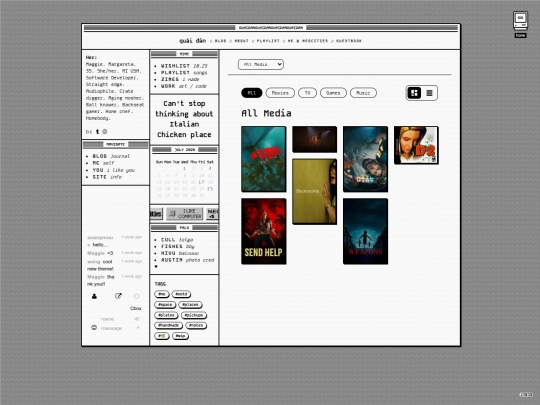Open YOU i like you link
The width and height of the screenshot is (540, 405).
pos(114,170)
